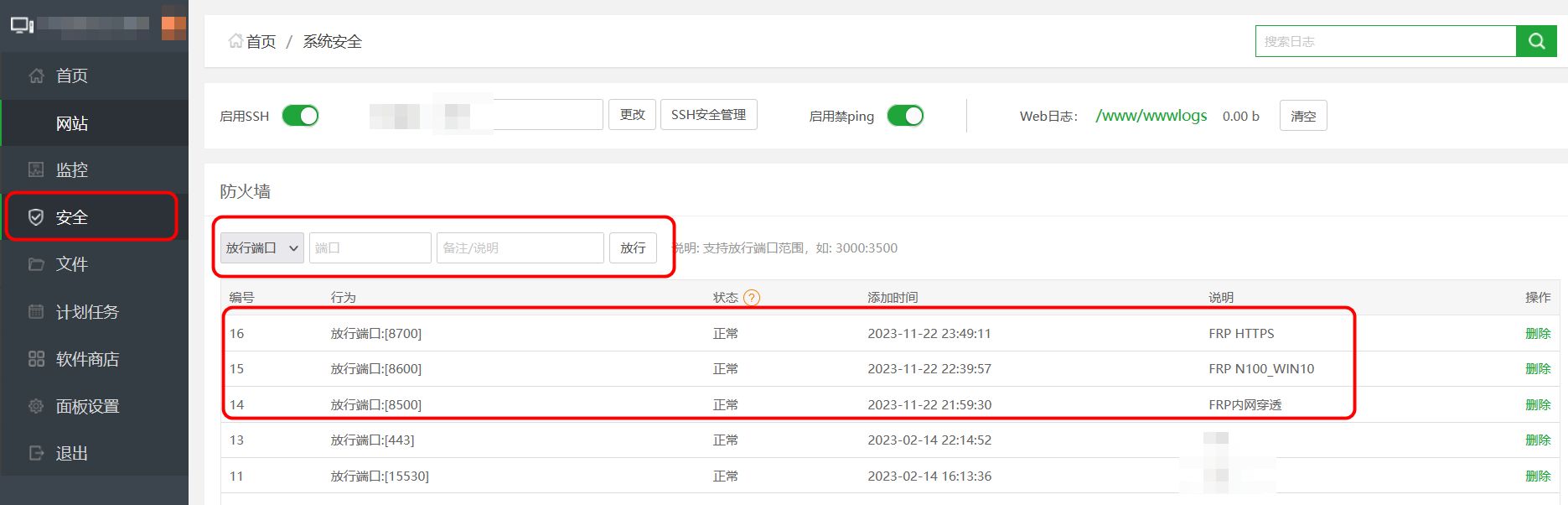Open 面板设置 panel settings in sidebar
Viewport: 1568px width, 505px height.
(86, 407)
